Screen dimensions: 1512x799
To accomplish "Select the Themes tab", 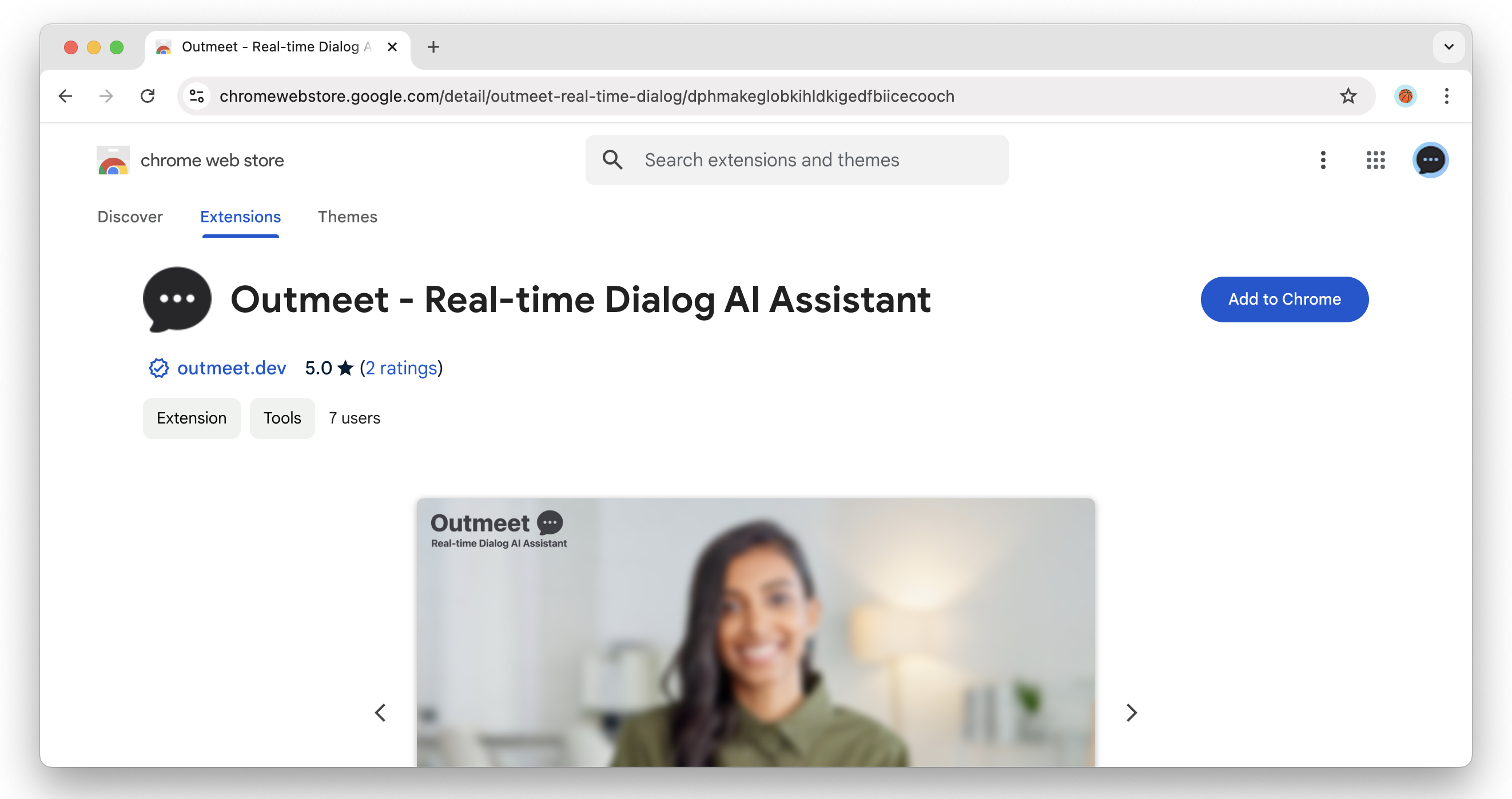I will point(347,216).
